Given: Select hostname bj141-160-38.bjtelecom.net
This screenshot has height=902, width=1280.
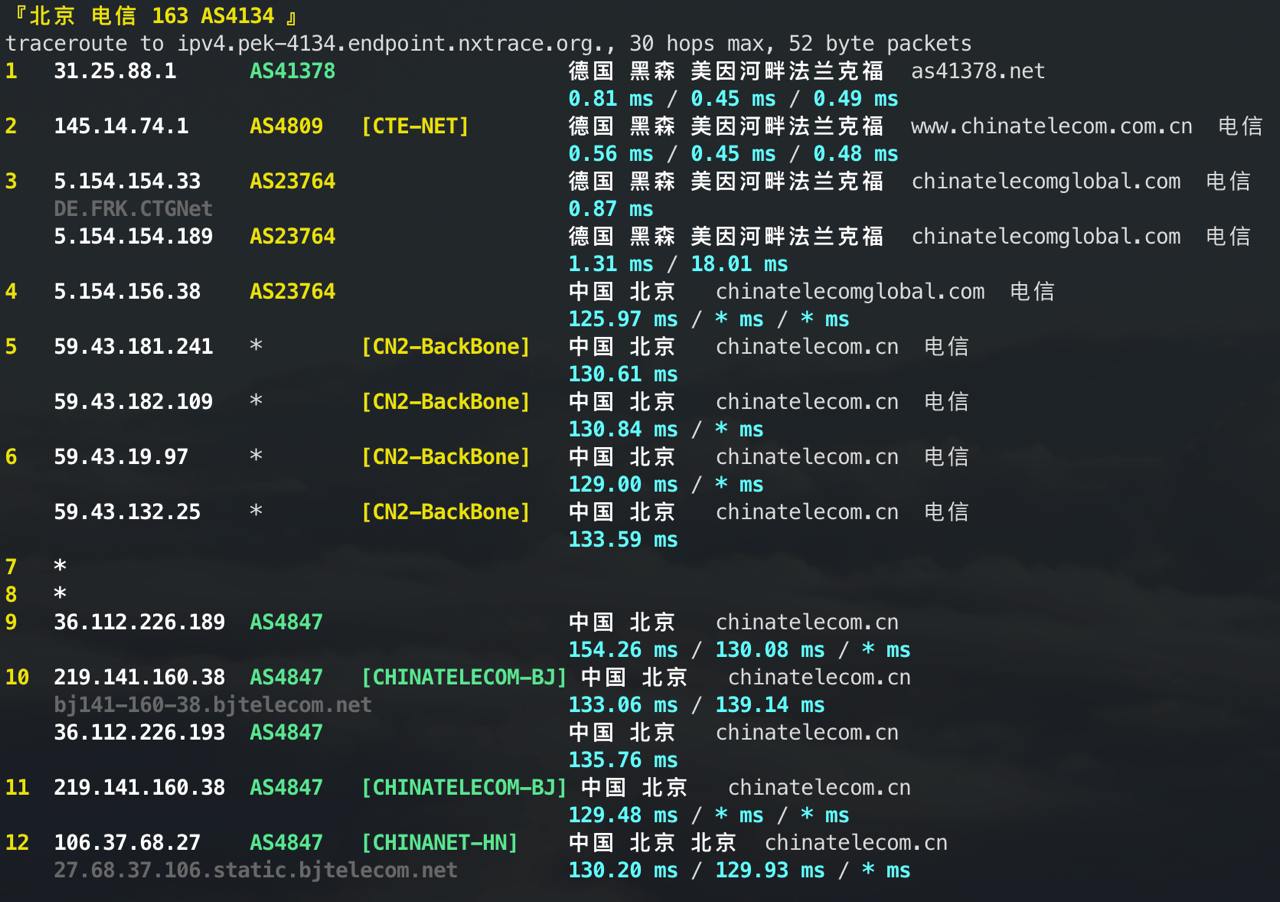Looking at the screenshot, I should (210, 704).
